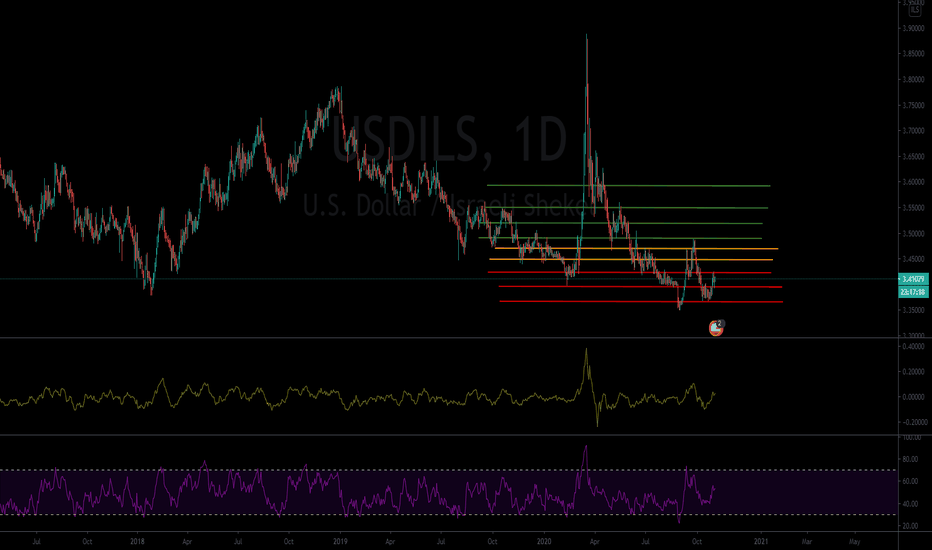Select the purple RSI indicator line

click(x=357, y=496)
